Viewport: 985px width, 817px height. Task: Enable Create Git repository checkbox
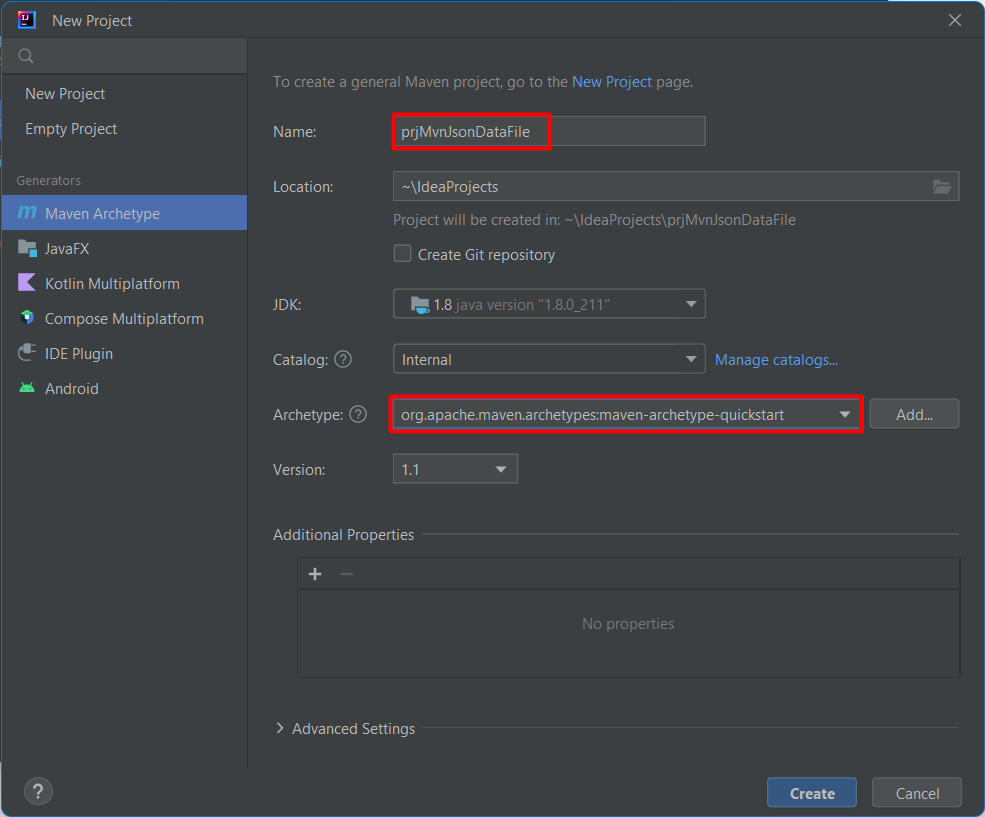coord(402,254)
